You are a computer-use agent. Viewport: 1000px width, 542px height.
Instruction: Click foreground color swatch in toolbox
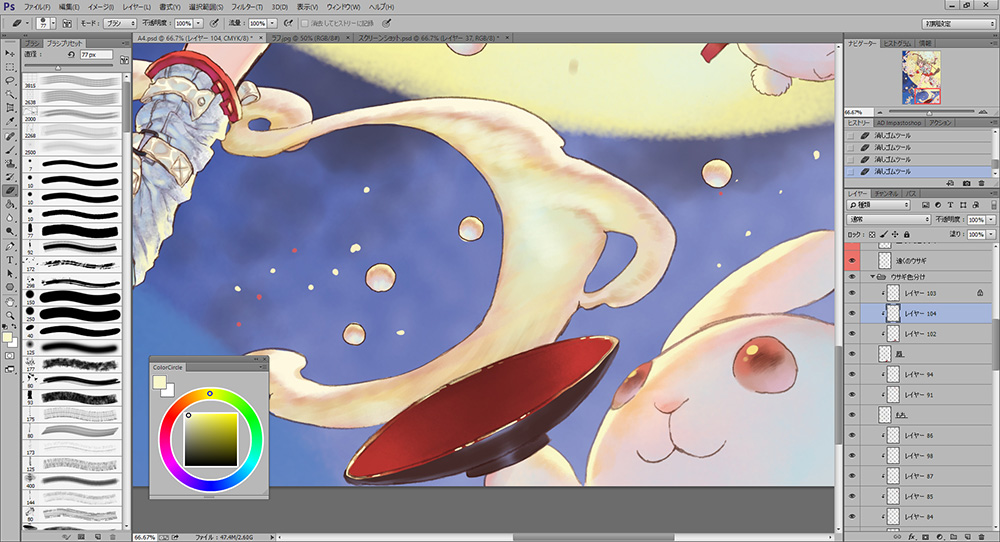7,337
